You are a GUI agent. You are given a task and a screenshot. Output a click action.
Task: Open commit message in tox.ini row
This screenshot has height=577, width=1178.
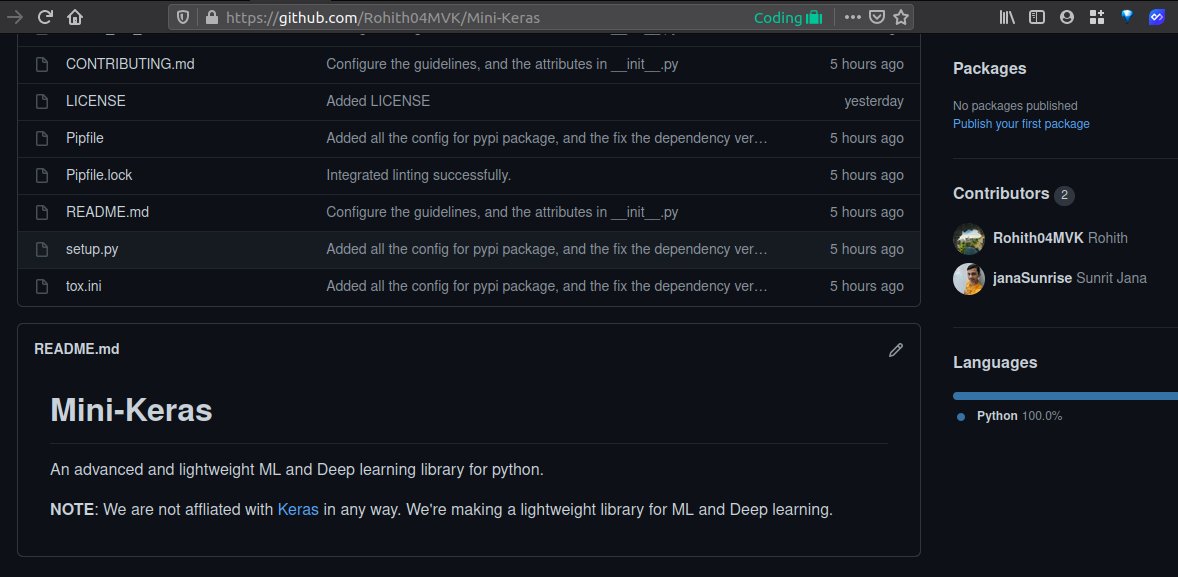click(547, 286)
